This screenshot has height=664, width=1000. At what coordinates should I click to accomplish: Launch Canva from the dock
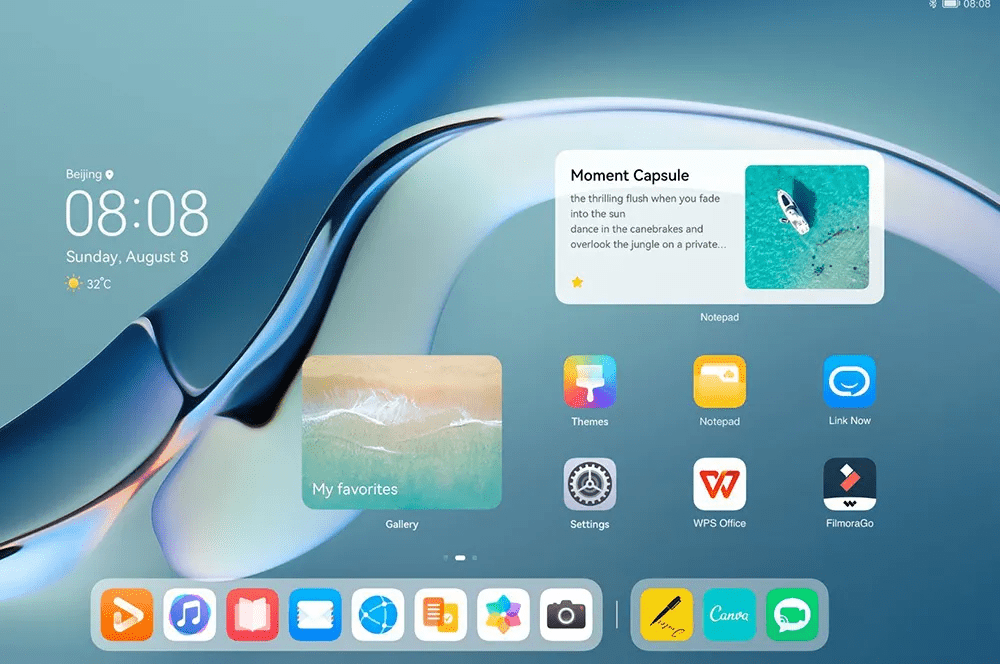(x=729, y=614)
